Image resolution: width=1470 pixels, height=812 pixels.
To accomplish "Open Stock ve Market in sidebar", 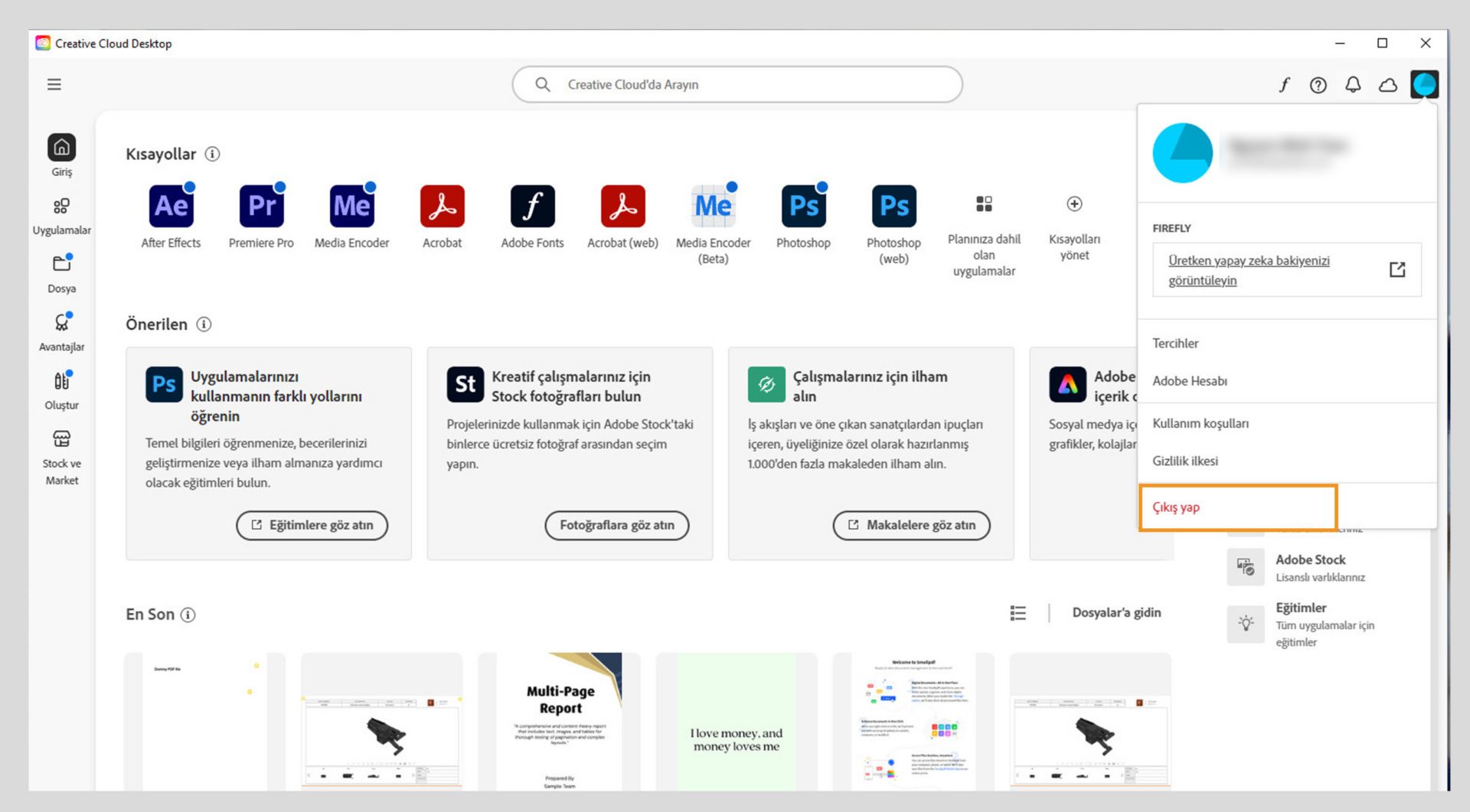I will click(62, 457).
